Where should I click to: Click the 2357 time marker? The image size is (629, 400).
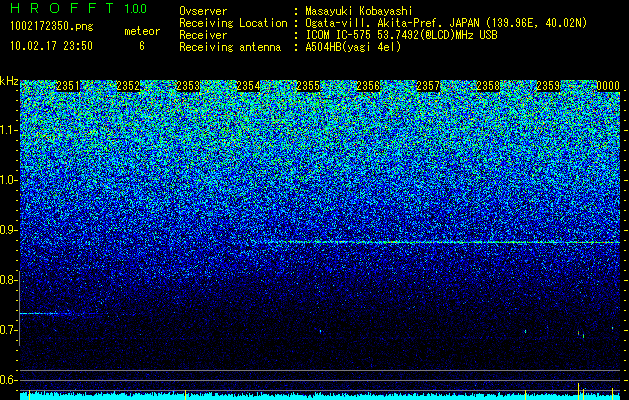click(x=428, y=86)
